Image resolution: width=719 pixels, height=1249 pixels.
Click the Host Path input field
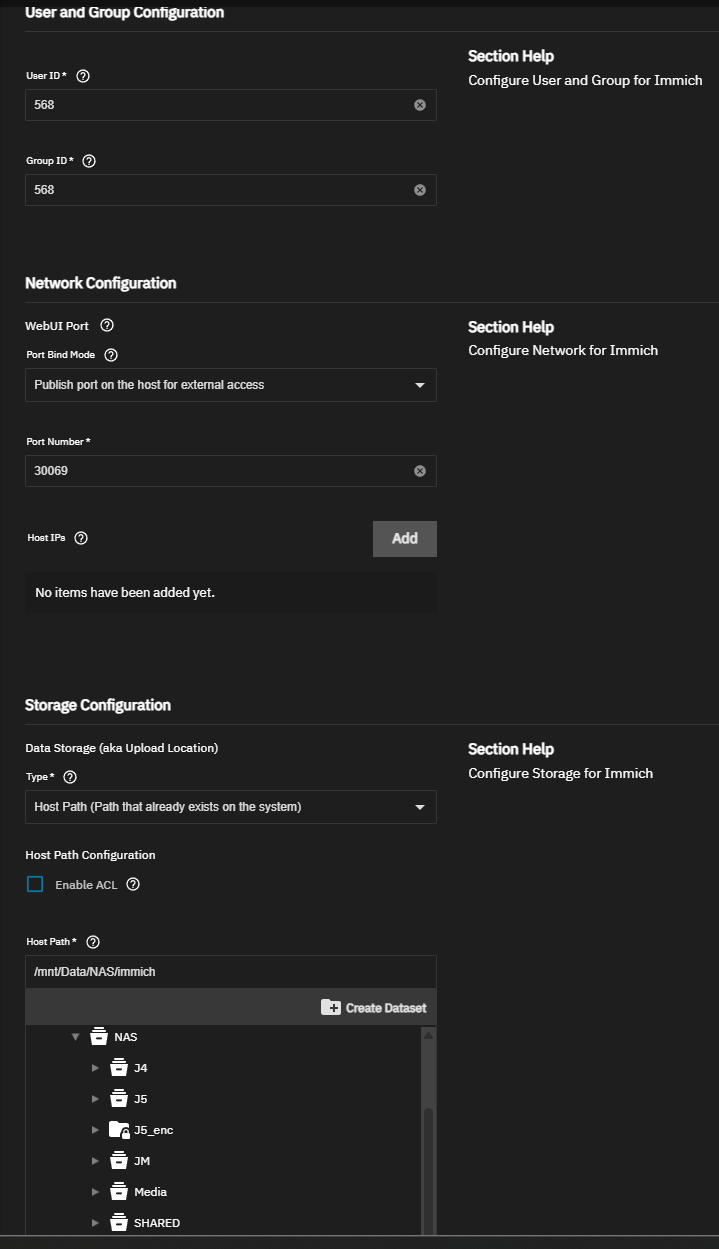pyautogui.click(x=230, y=971)
